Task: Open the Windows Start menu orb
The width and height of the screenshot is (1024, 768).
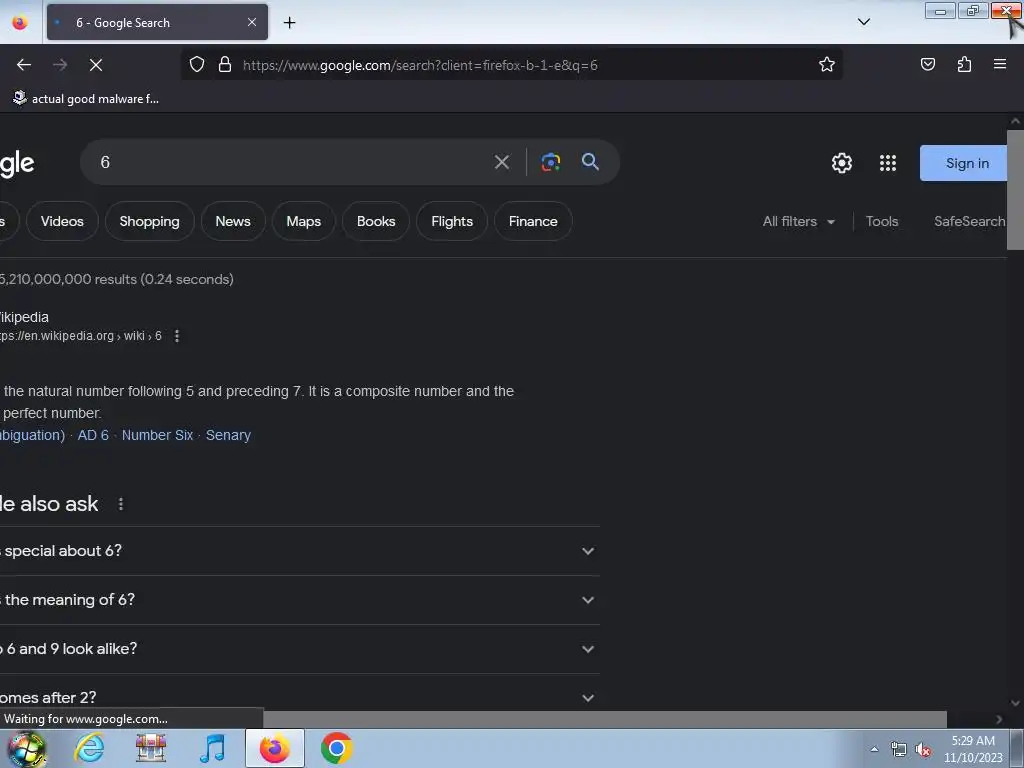Action: (27, 748)
